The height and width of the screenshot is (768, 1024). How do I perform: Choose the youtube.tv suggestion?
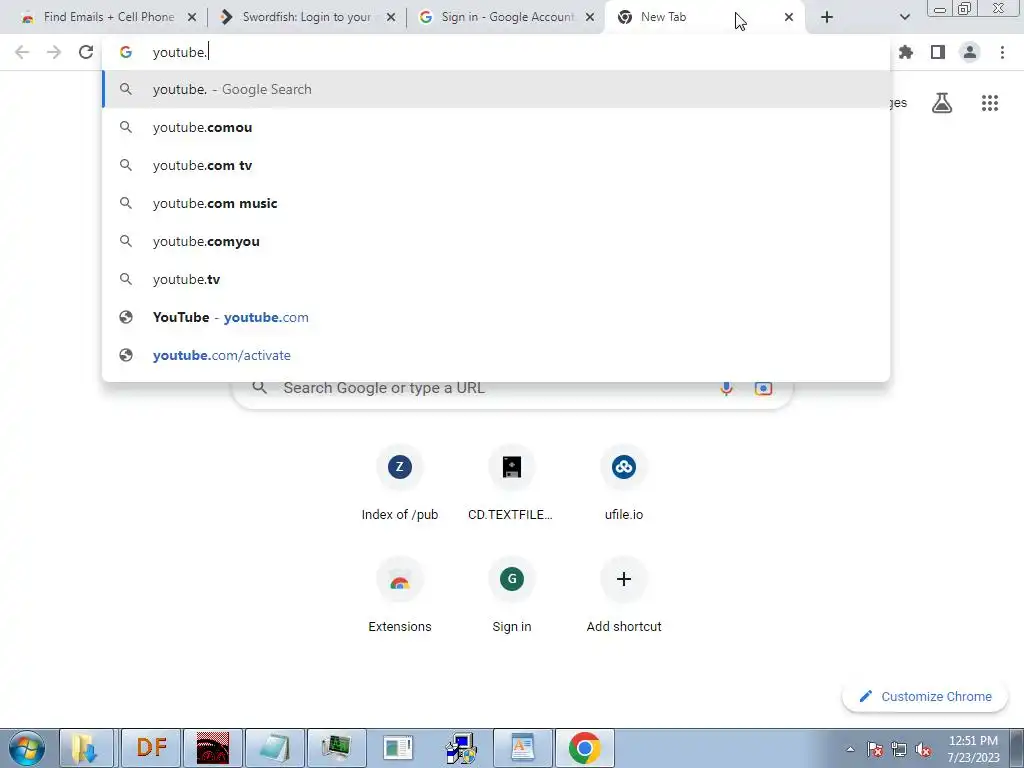[x=496, y=279]
